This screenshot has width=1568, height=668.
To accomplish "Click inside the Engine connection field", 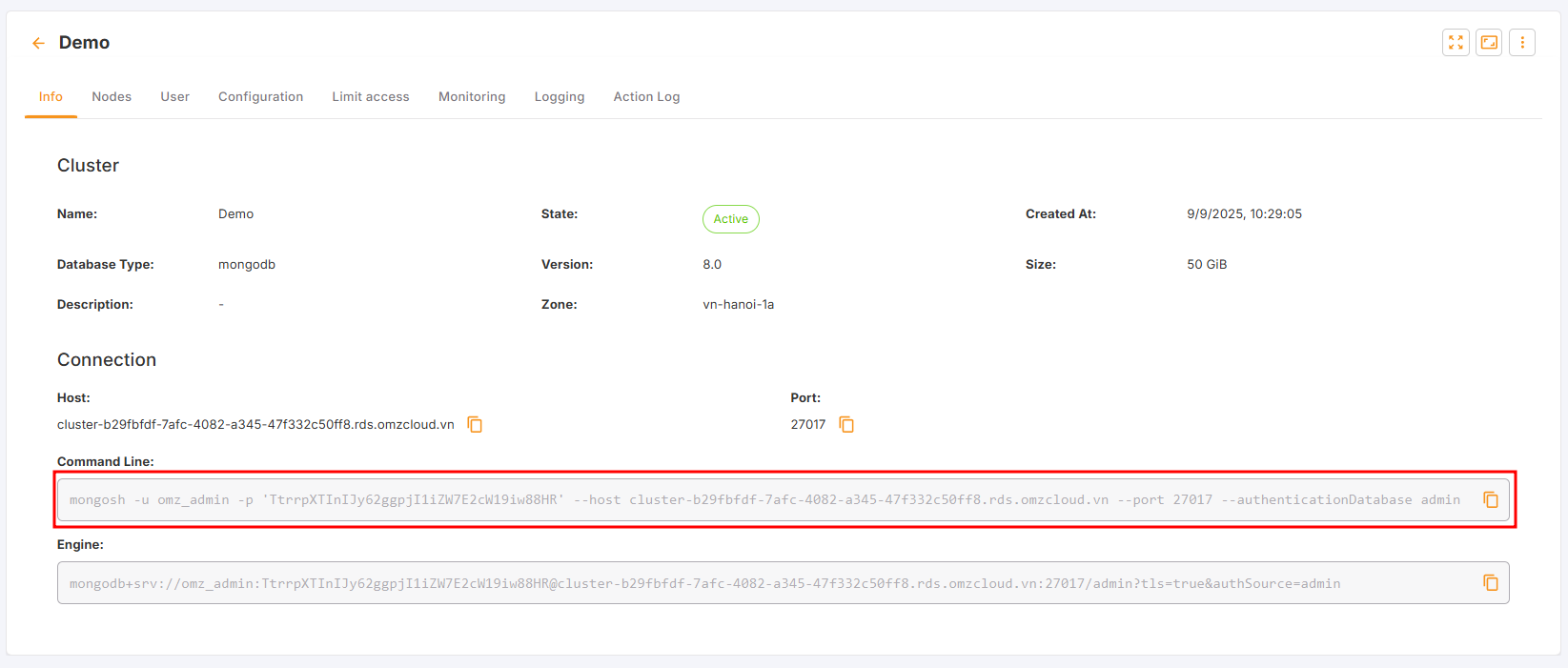I will 763,583.
